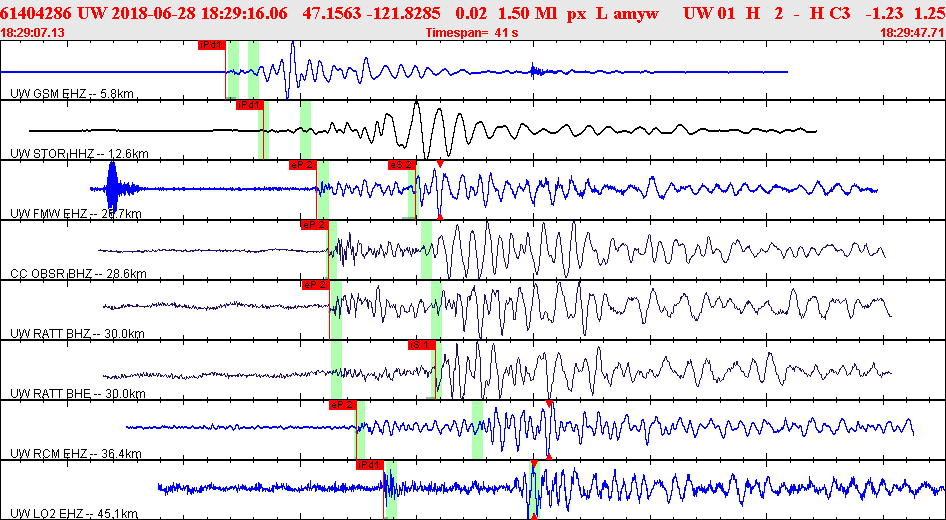946x520 pixels.
Task: Click the 'UW RATT BHE -- 30.0km' label
Action: click(78, 393)
